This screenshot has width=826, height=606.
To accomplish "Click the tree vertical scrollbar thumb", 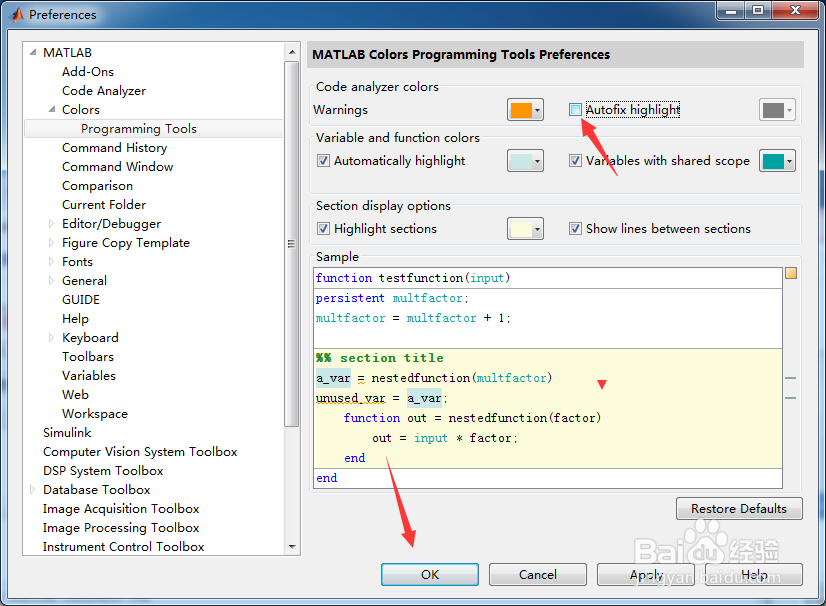I will 292,244.
